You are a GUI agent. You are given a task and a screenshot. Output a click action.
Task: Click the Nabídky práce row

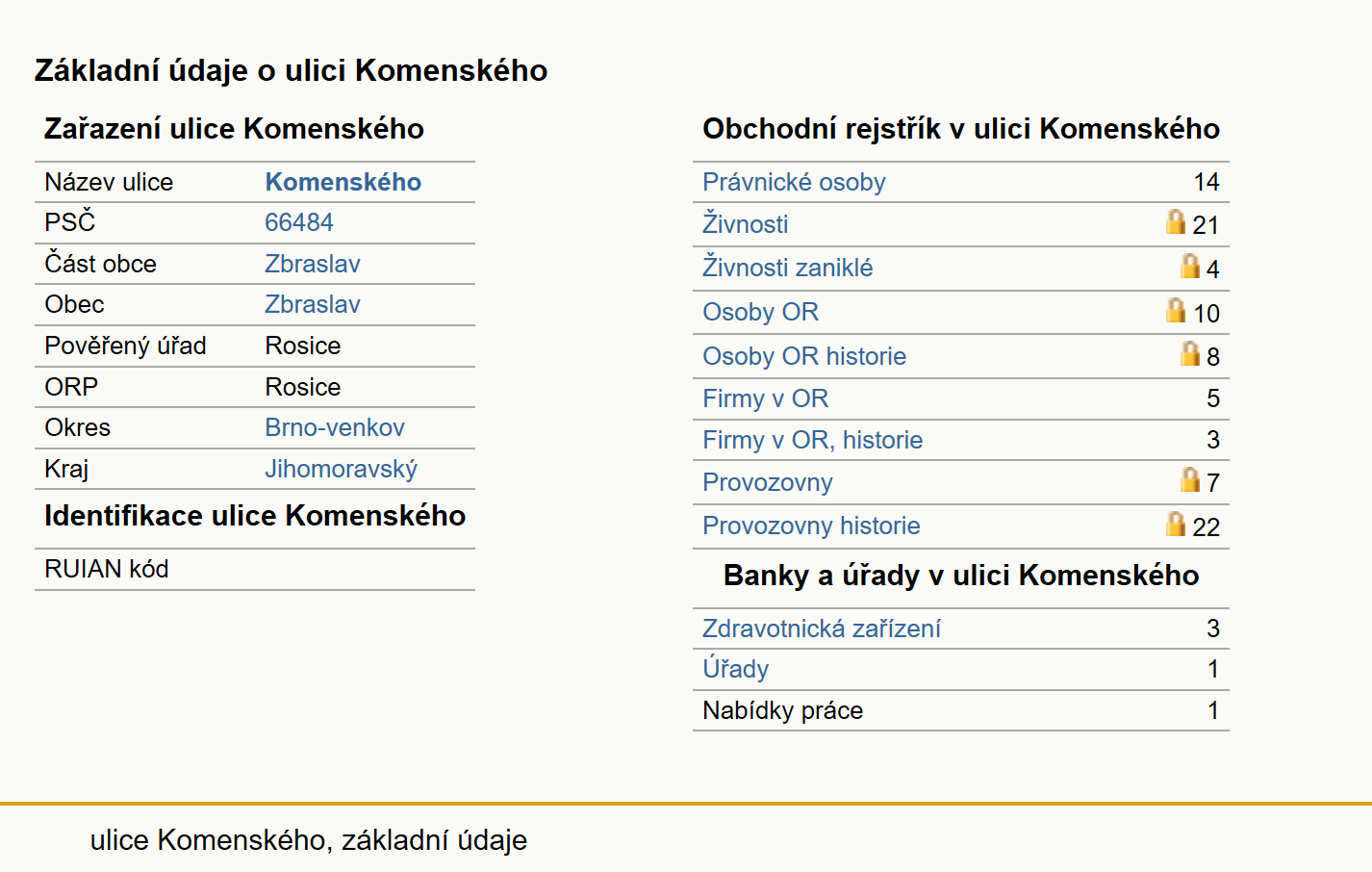coord(961,710)
